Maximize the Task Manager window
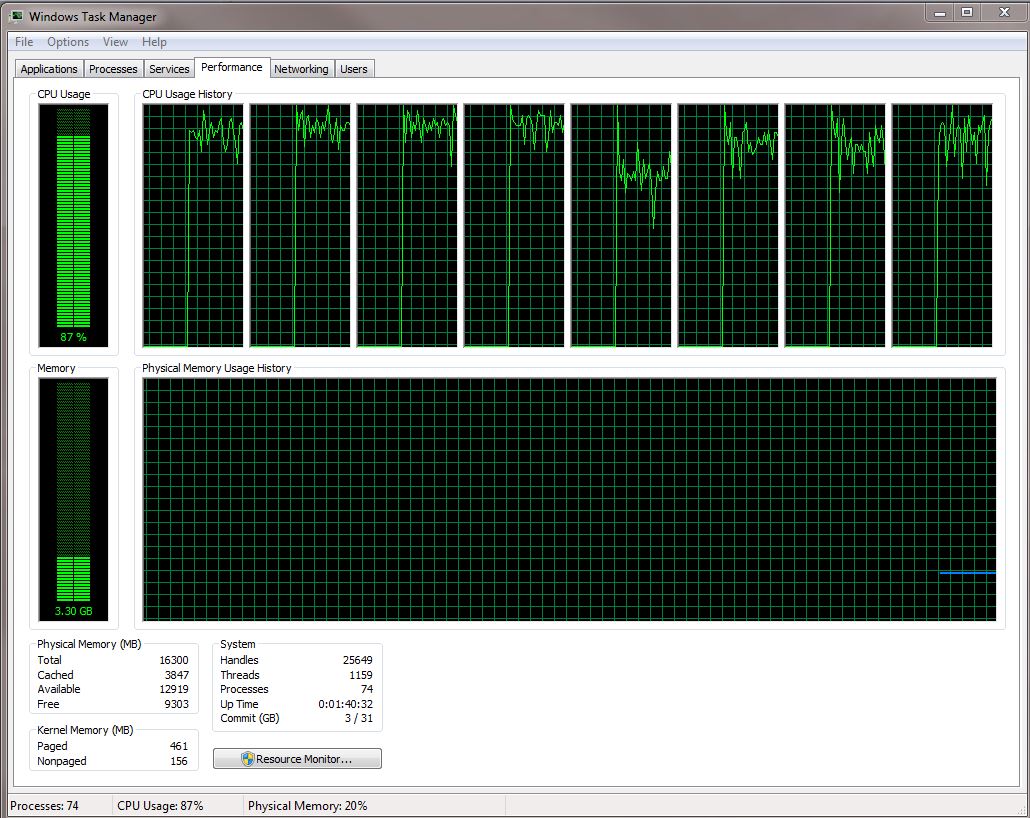The height and width of the screenshot is (818, 1030). [x=967, y=12]
